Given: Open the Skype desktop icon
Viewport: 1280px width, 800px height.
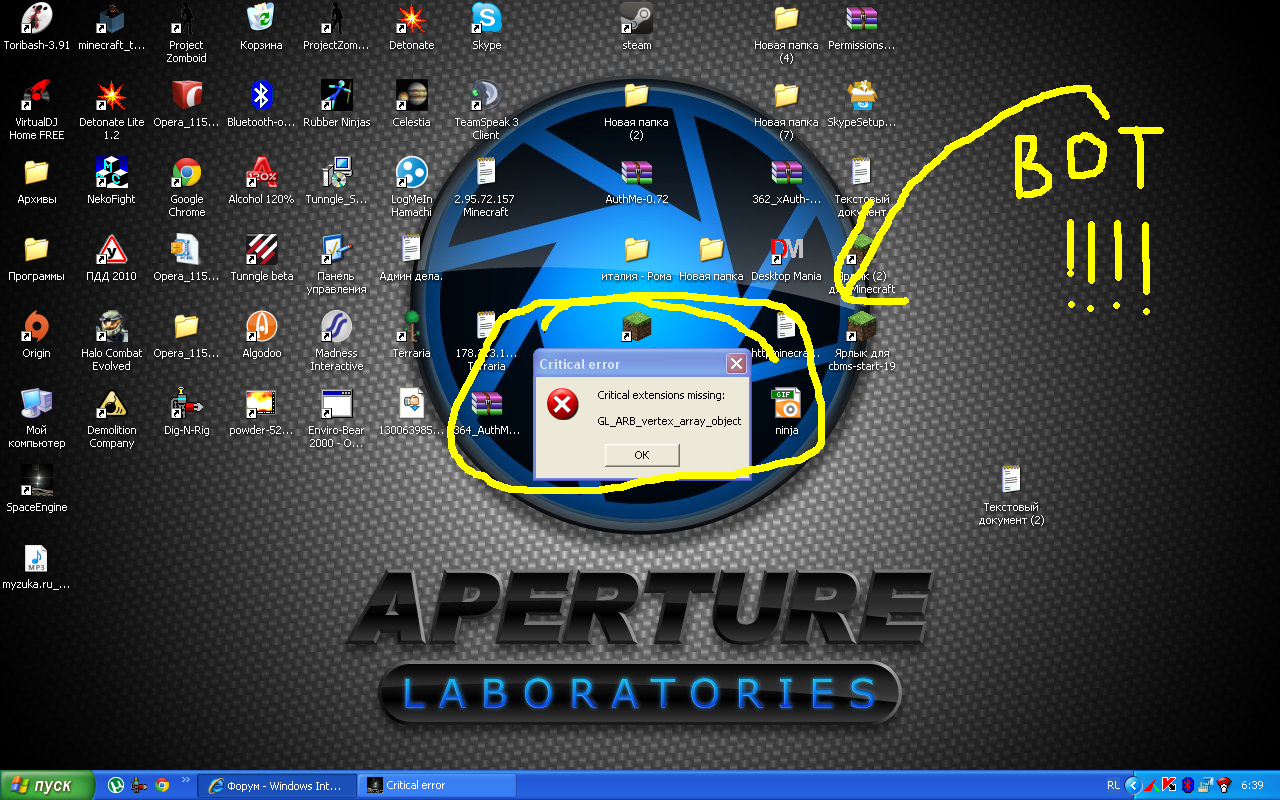Looking at the screenshot, I should click(x=486, y=27).
